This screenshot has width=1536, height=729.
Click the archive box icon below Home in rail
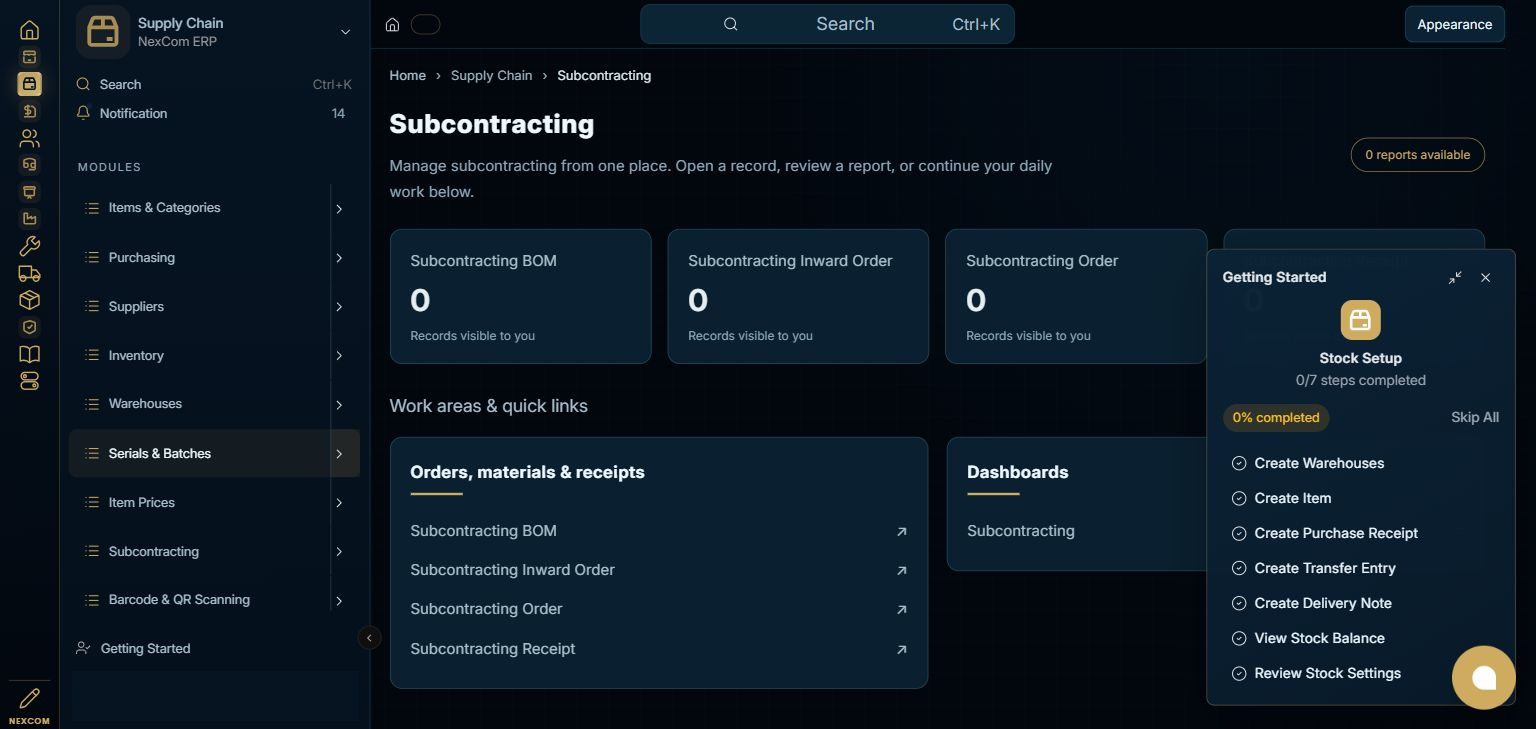tap(29, 57)
